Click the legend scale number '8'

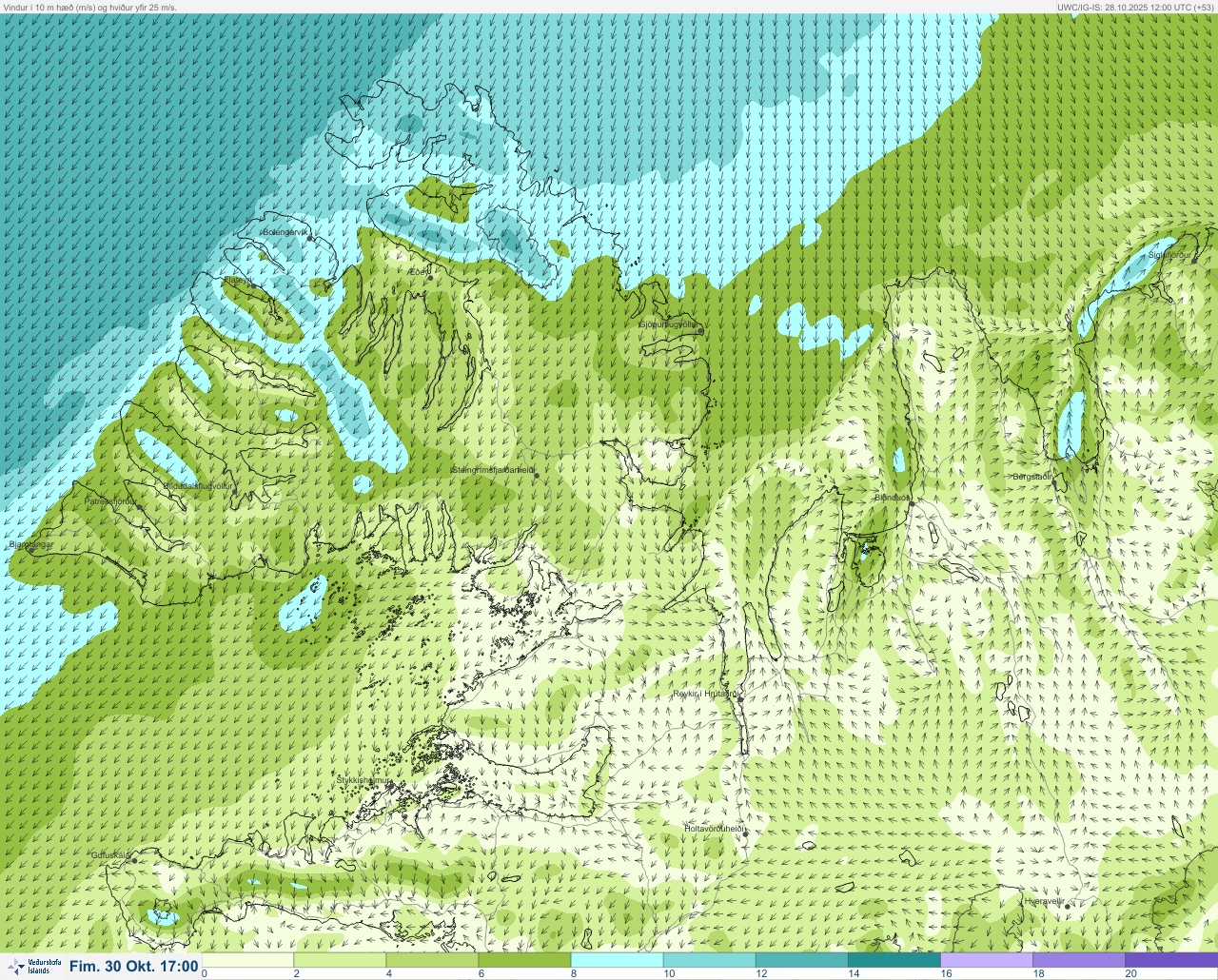(x=573, y=973)
